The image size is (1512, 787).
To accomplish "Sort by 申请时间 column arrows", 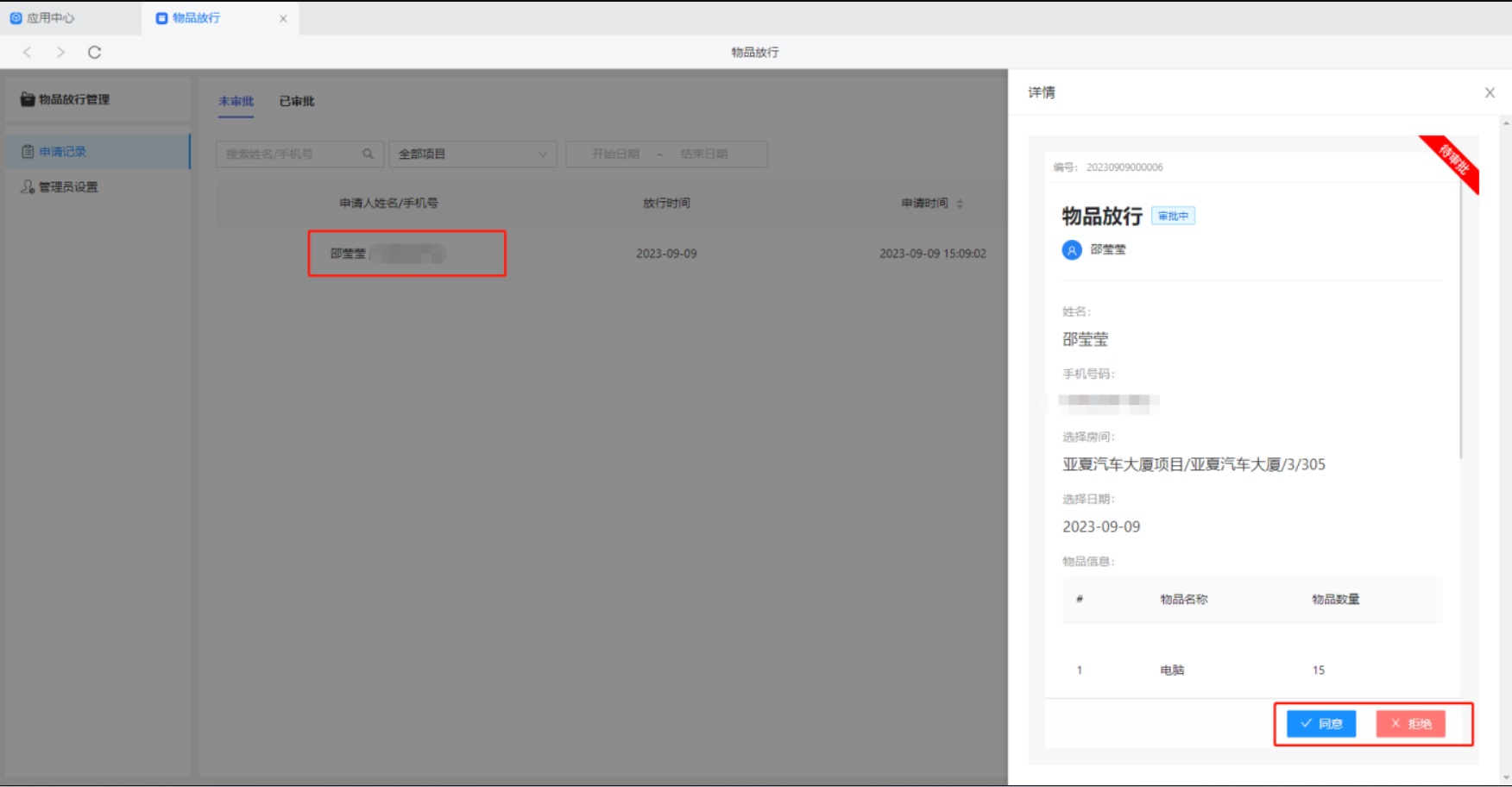I will 960,204.
